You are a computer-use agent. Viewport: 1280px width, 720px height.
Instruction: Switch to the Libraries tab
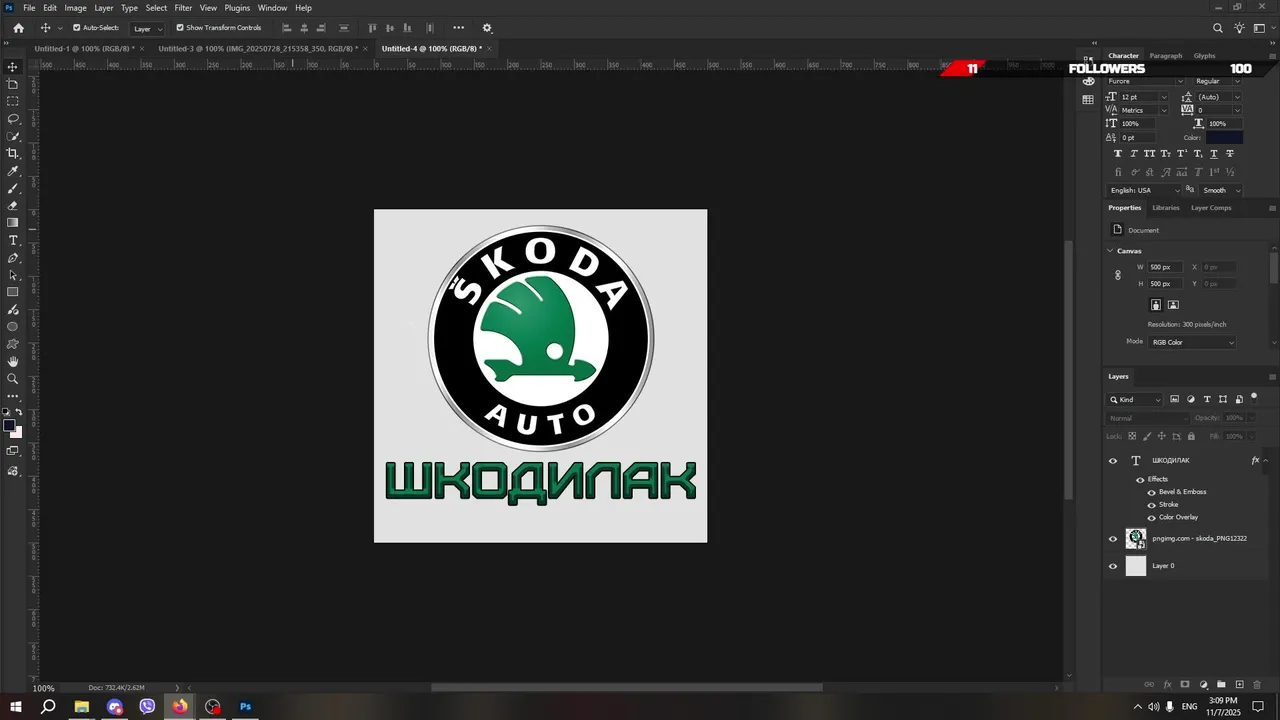coord(1165,208)
